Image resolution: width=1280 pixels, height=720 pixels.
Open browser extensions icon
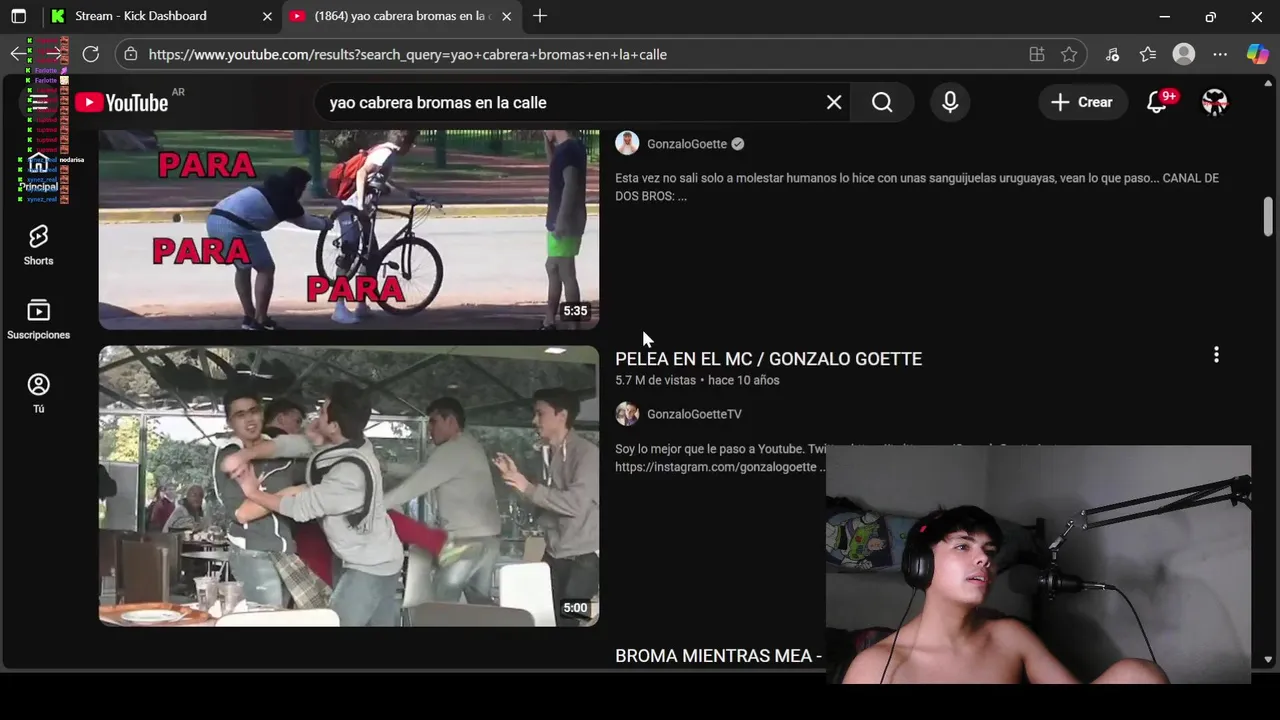[1112, 54]
